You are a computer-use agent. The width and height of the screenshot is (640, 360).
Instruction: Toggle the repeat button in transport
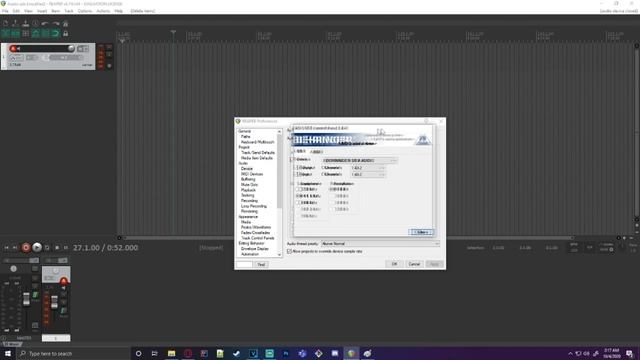point(47,248)
